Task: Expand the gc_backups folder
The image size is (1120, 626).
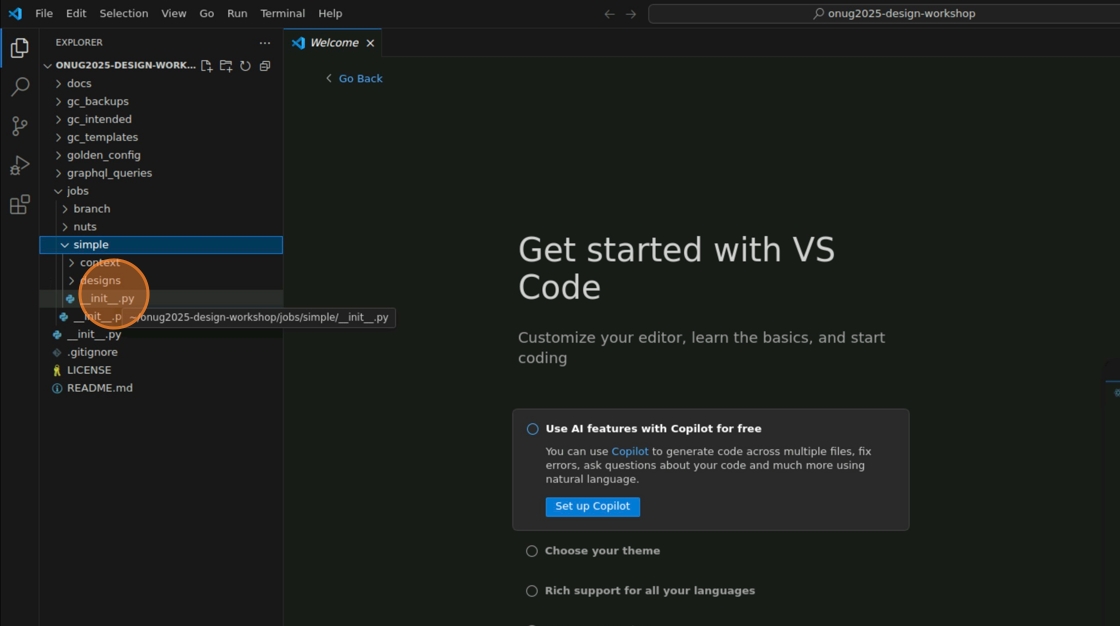Action: coord(161,101)
